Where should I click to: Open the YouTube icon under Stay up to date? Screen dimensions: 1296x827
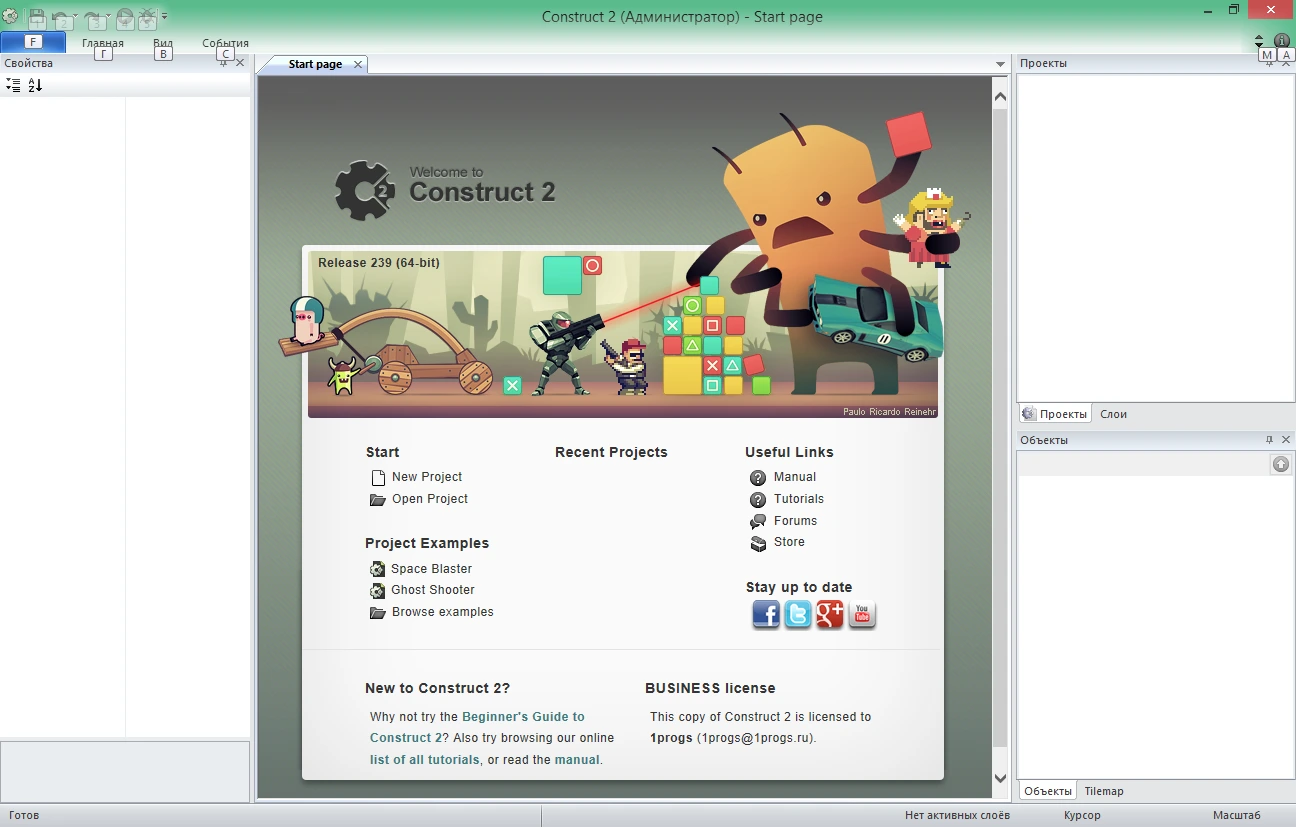coord(862,614)
